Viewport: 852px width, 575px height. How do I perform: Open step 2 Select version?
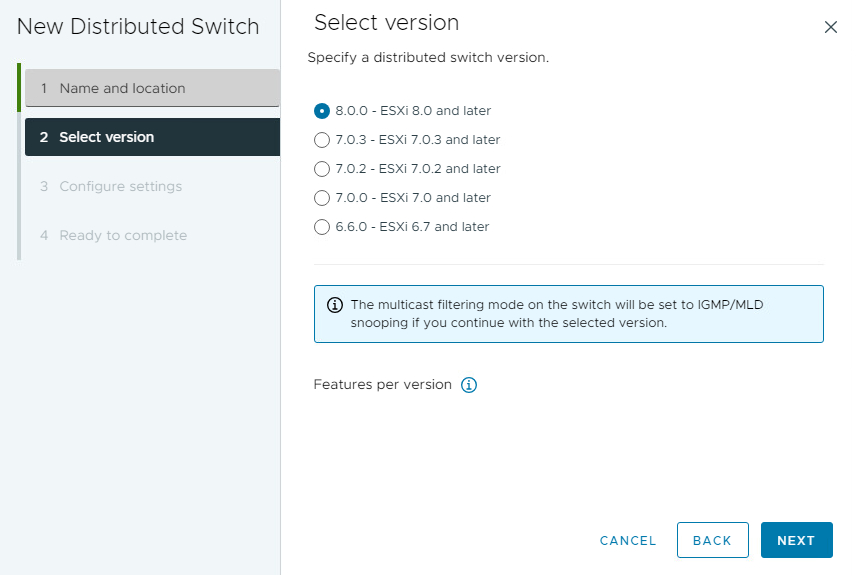click(x=152, y=137)
